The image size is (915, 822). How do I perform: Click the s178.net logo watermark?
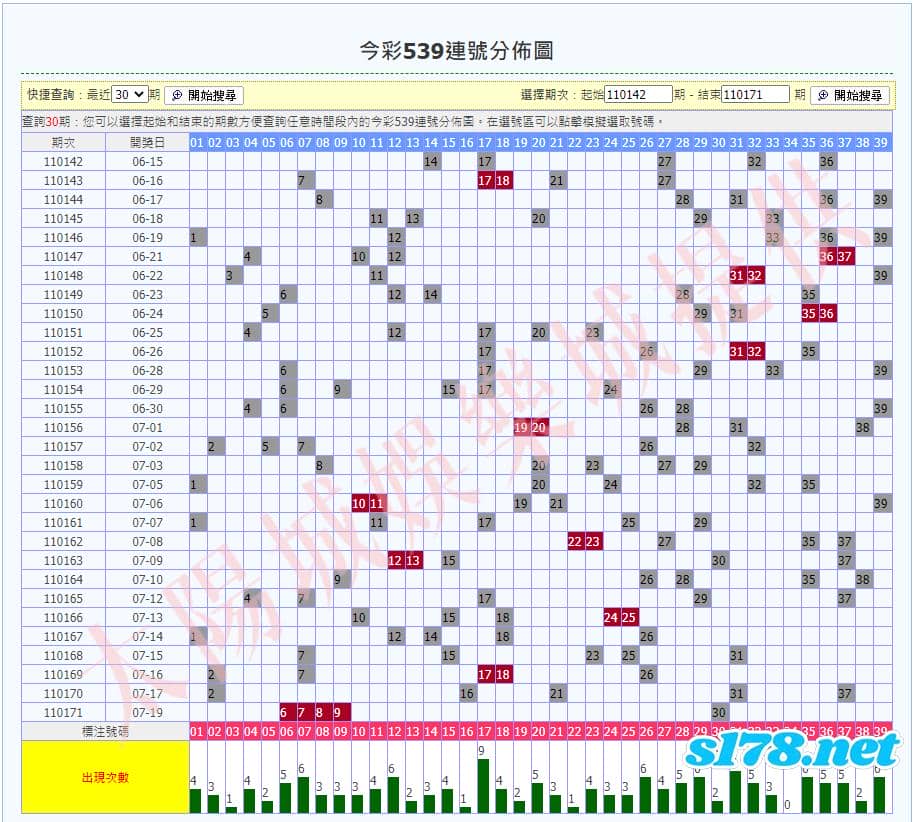tap(794, 751)
